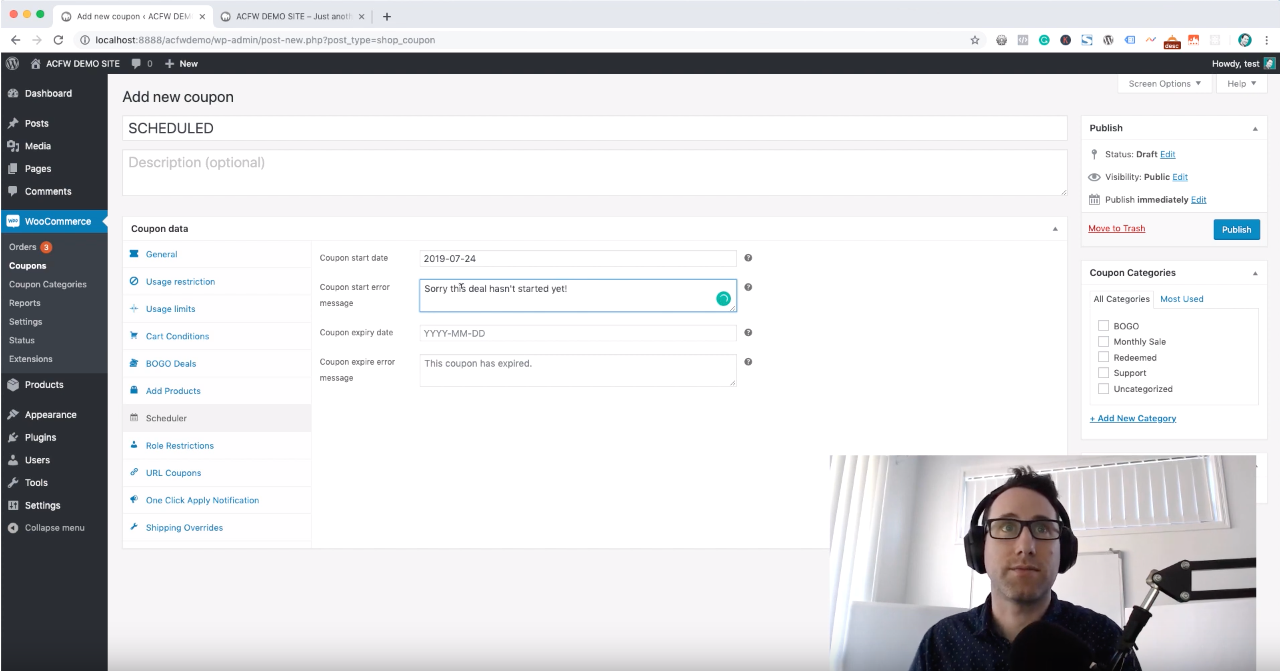The width and height of the screenshot is (1280, 671).
Task: Click the WordPress logo in the admin bar
Action: pos(13,63)
